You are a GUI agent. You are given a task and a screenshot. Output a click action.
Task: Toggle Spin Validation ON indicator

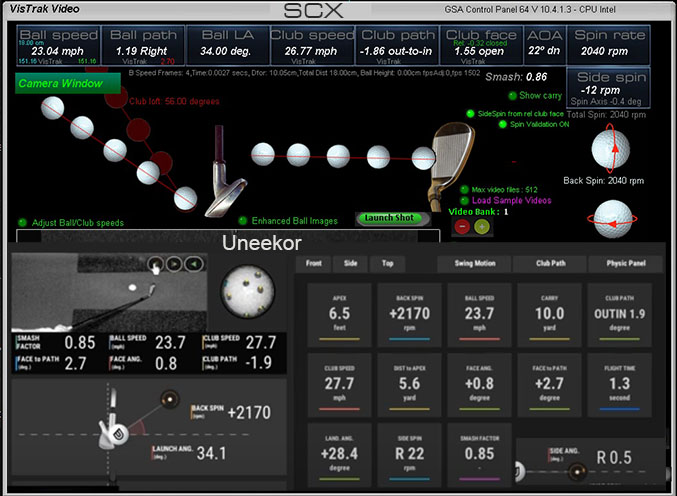click(503, 125)
